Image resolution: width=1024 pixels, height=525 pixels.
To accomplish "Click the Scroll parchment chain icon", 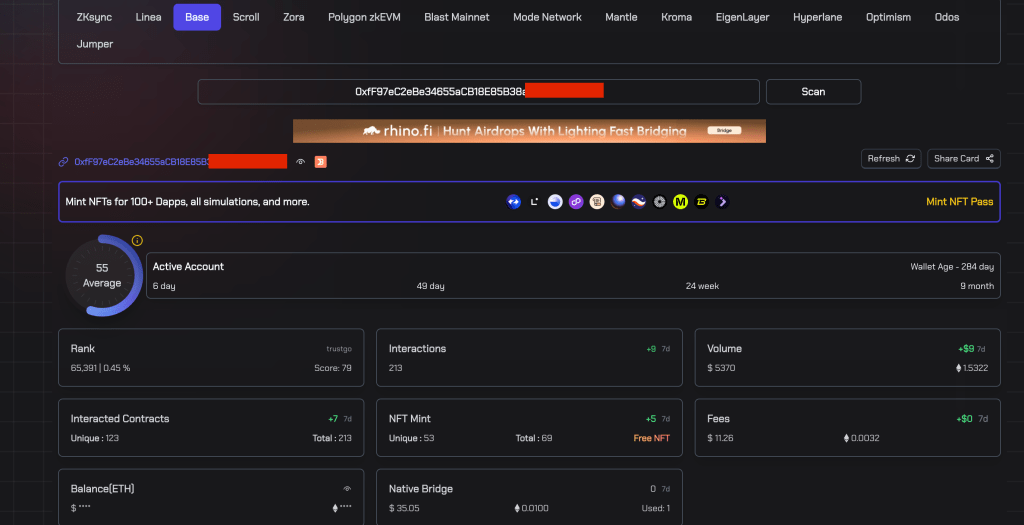I will tap(597, 202).
